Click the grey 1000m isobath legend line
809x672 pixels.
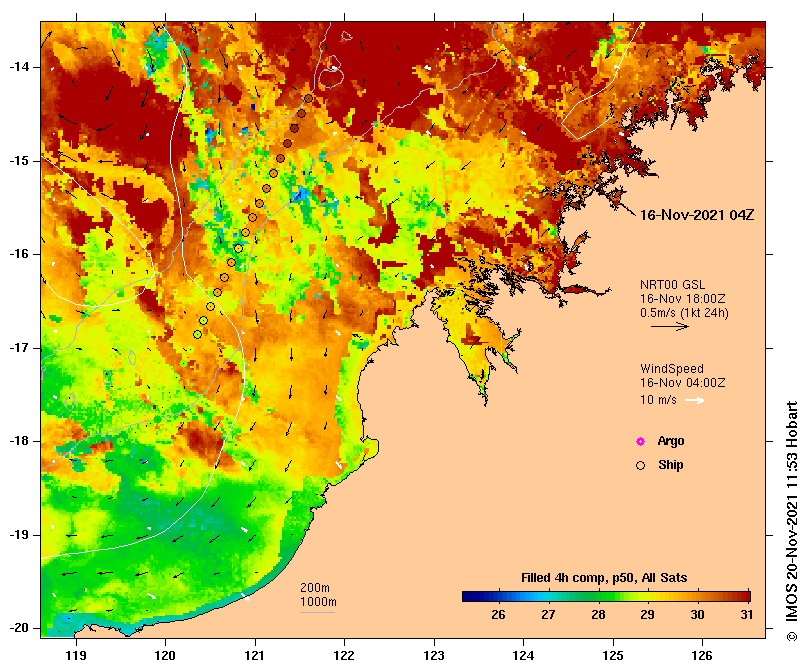click(317, 613)
